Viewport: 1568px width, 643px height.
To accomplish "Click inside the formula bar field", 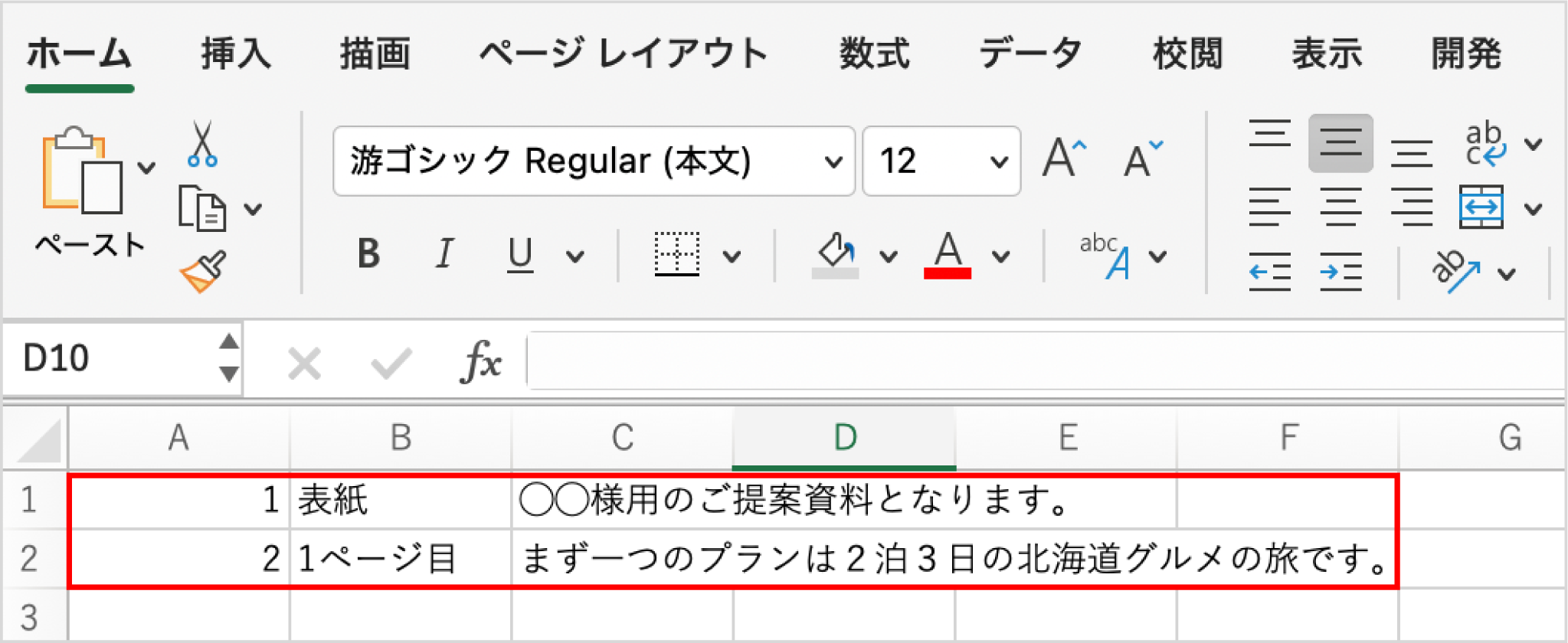I will click(1046, 361).
